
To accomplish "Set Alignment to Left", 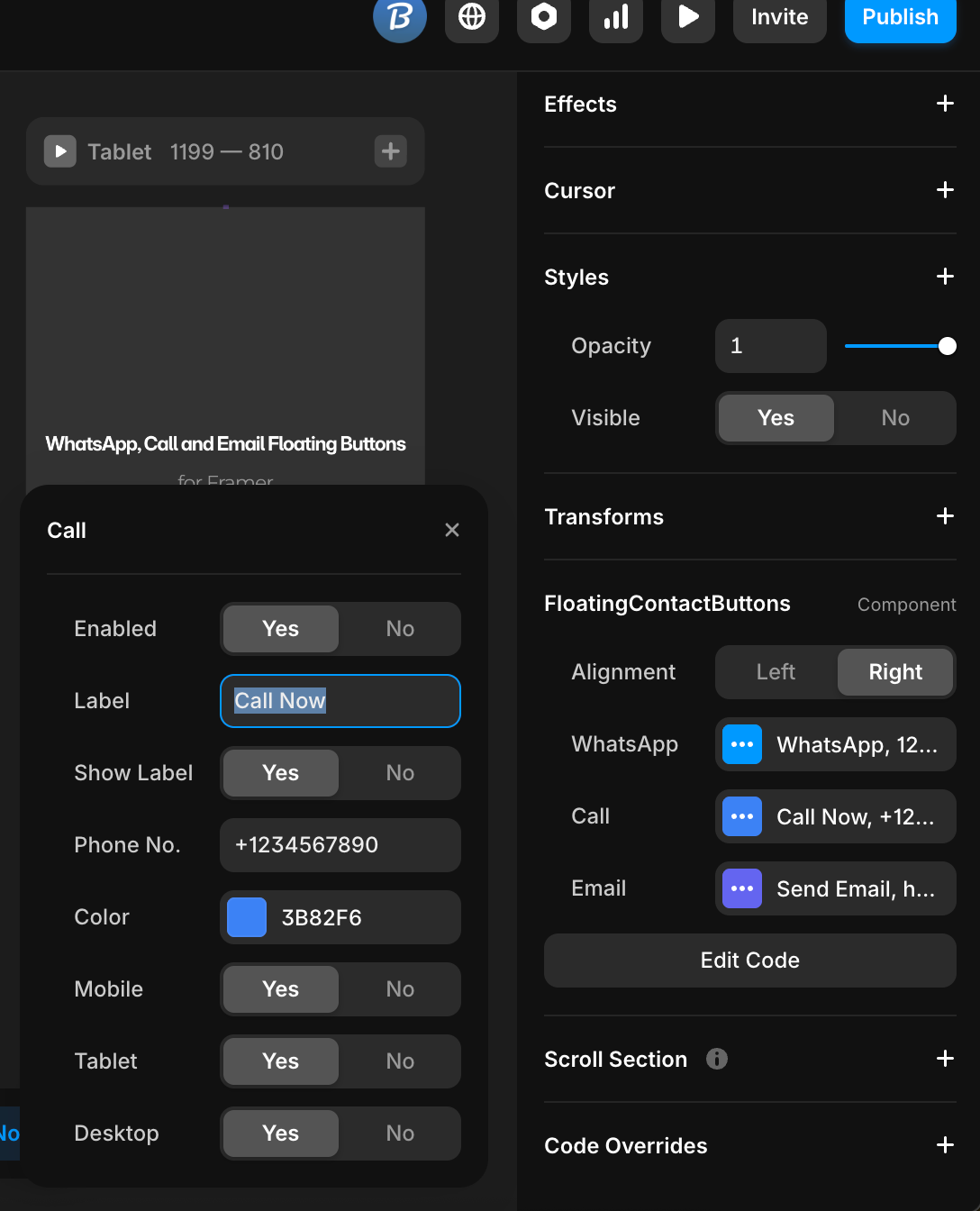I will click(776, 672).
